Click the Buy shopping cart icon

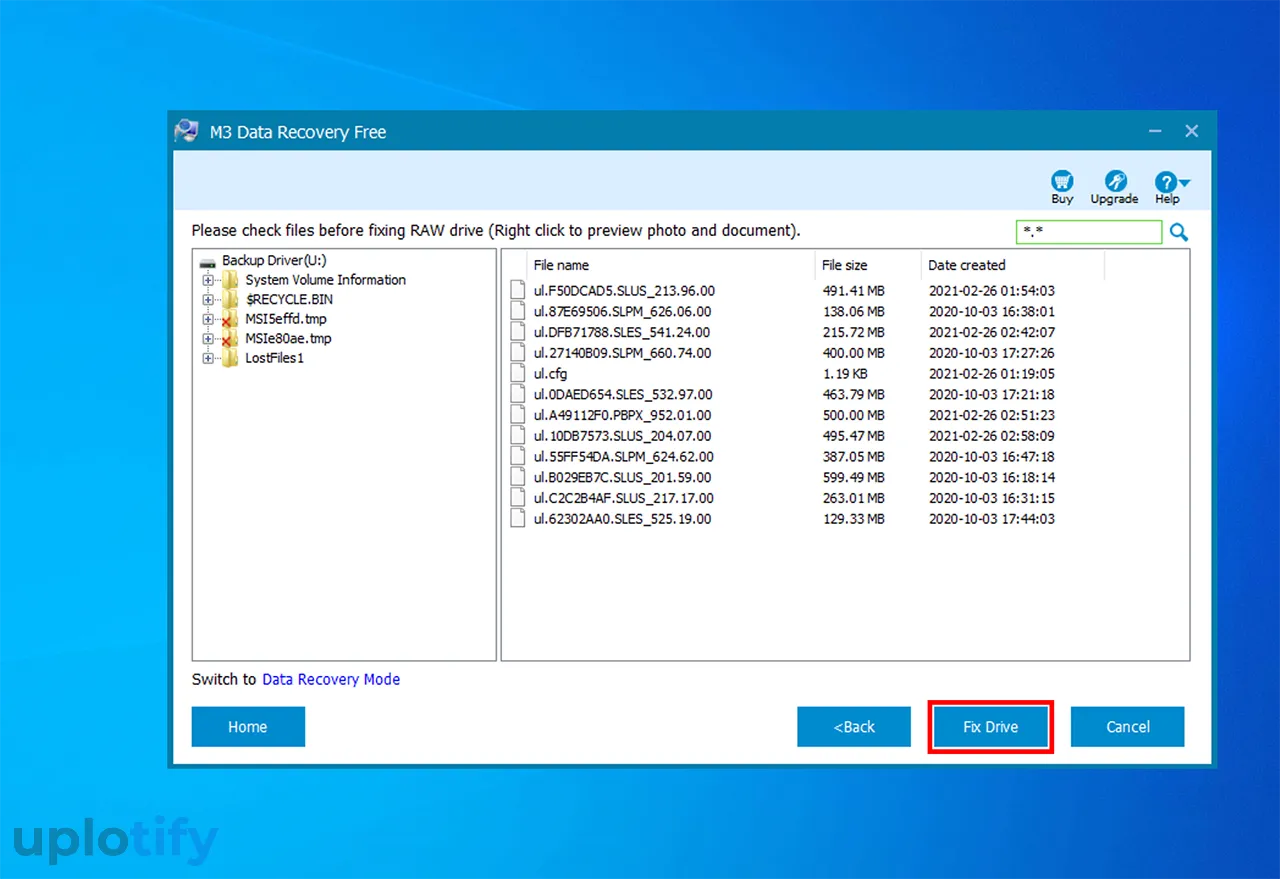[x=1062, y=181]
